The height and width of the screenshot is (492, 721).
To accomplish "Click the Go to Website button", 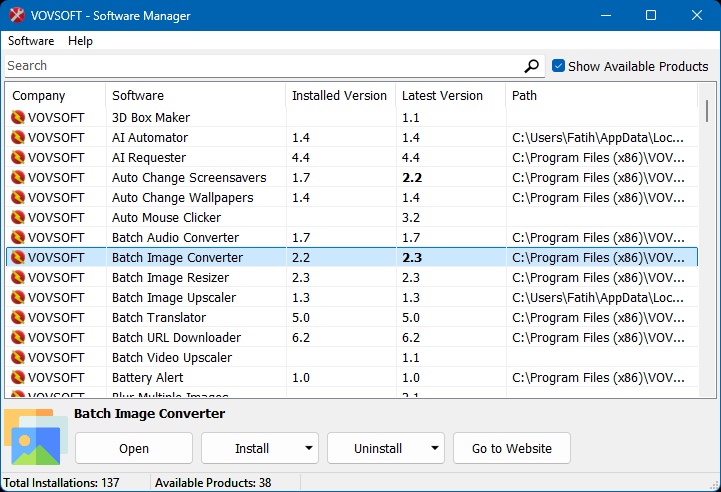I will [512, 448].
